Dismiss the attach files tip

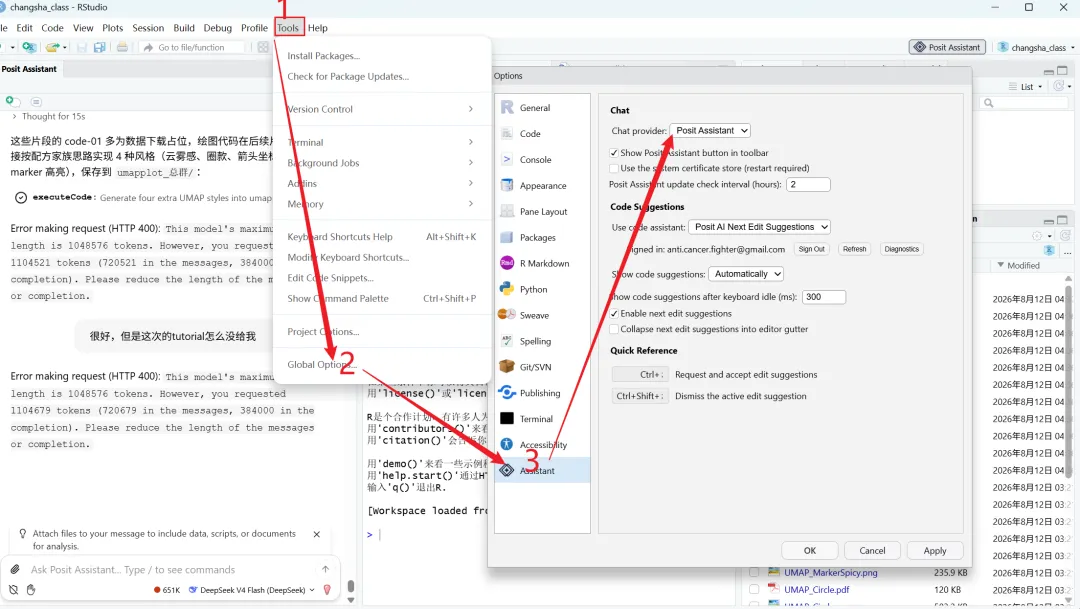[x=317, y=534]
